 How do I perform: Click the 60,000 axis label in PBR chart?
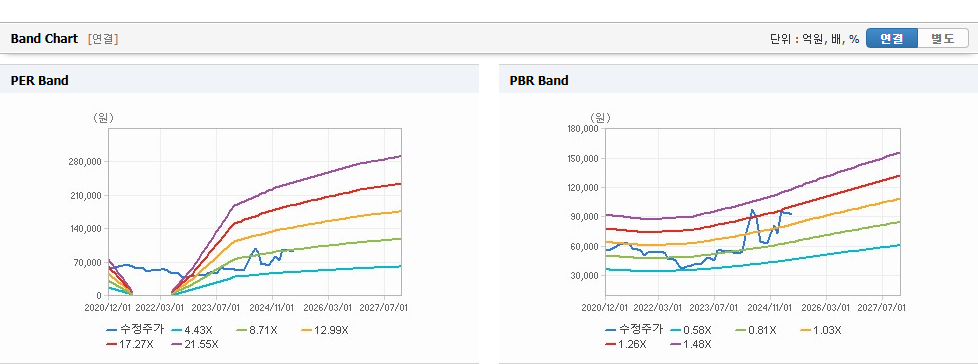click(x=586, y=246)
